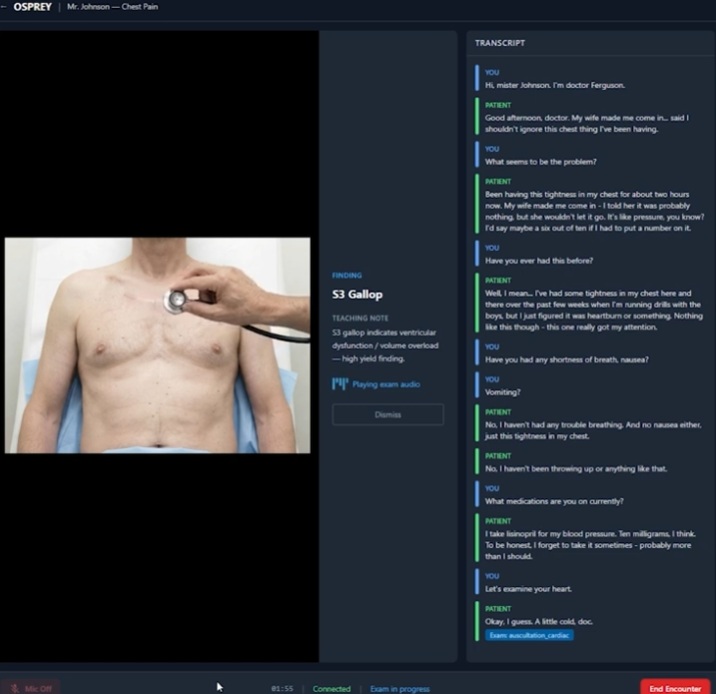Click the Connected status indicator

tap(331, 688)
